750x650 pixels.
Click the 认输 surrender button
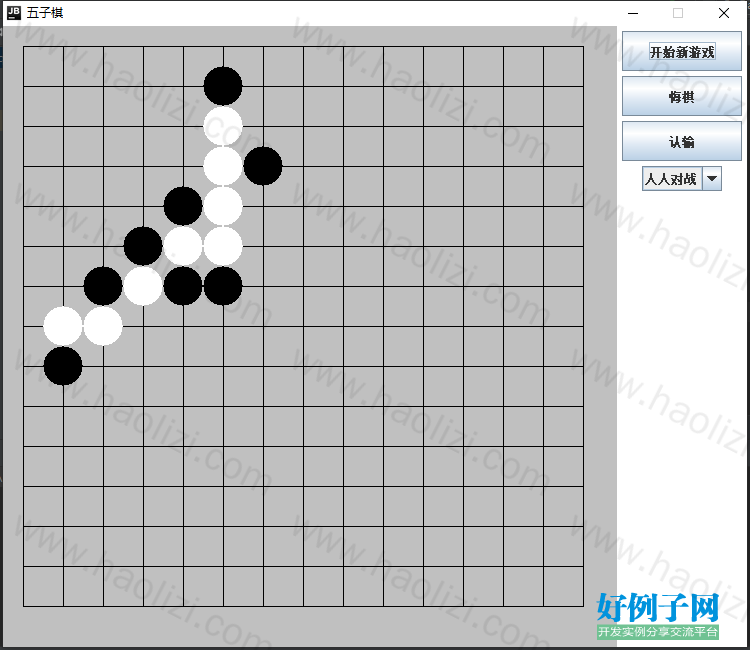point(682,141)
